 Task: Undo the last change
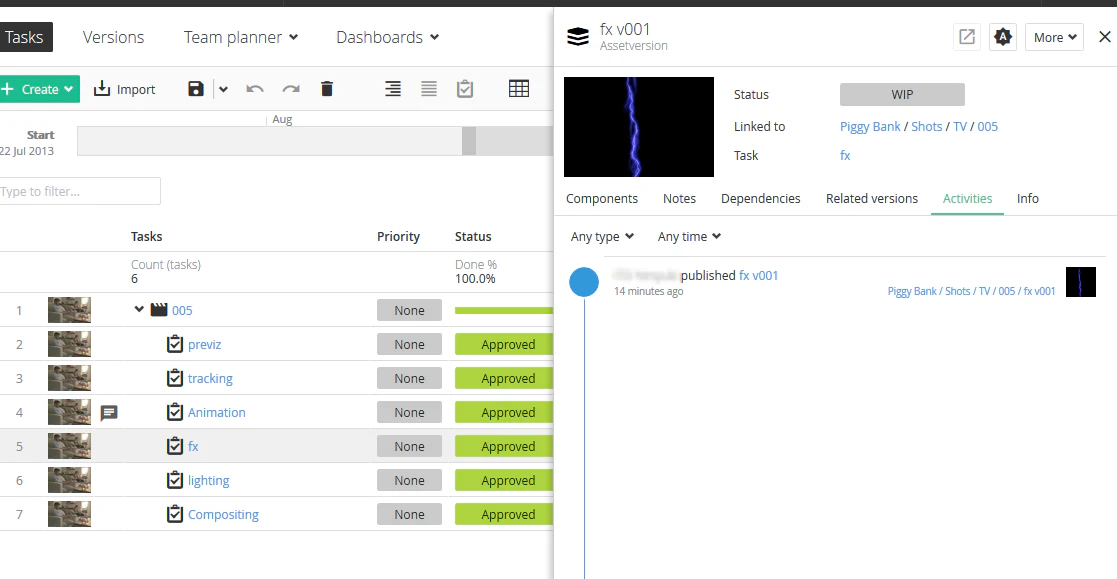pyautogui.click(x=255, y=89)
